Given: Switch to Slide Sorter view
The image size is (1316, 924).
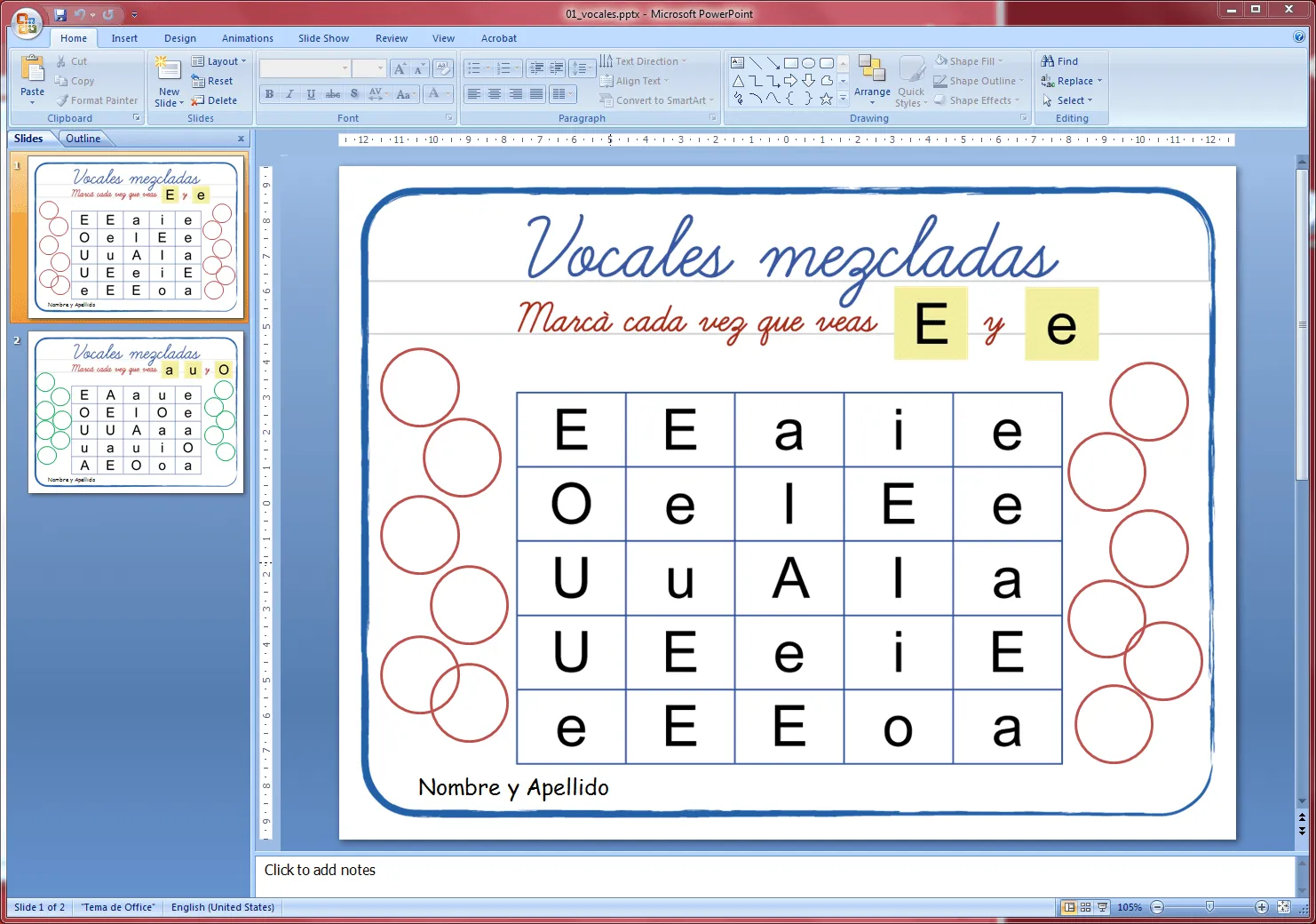Looking at the screenshot, I should click(1086, 907).
